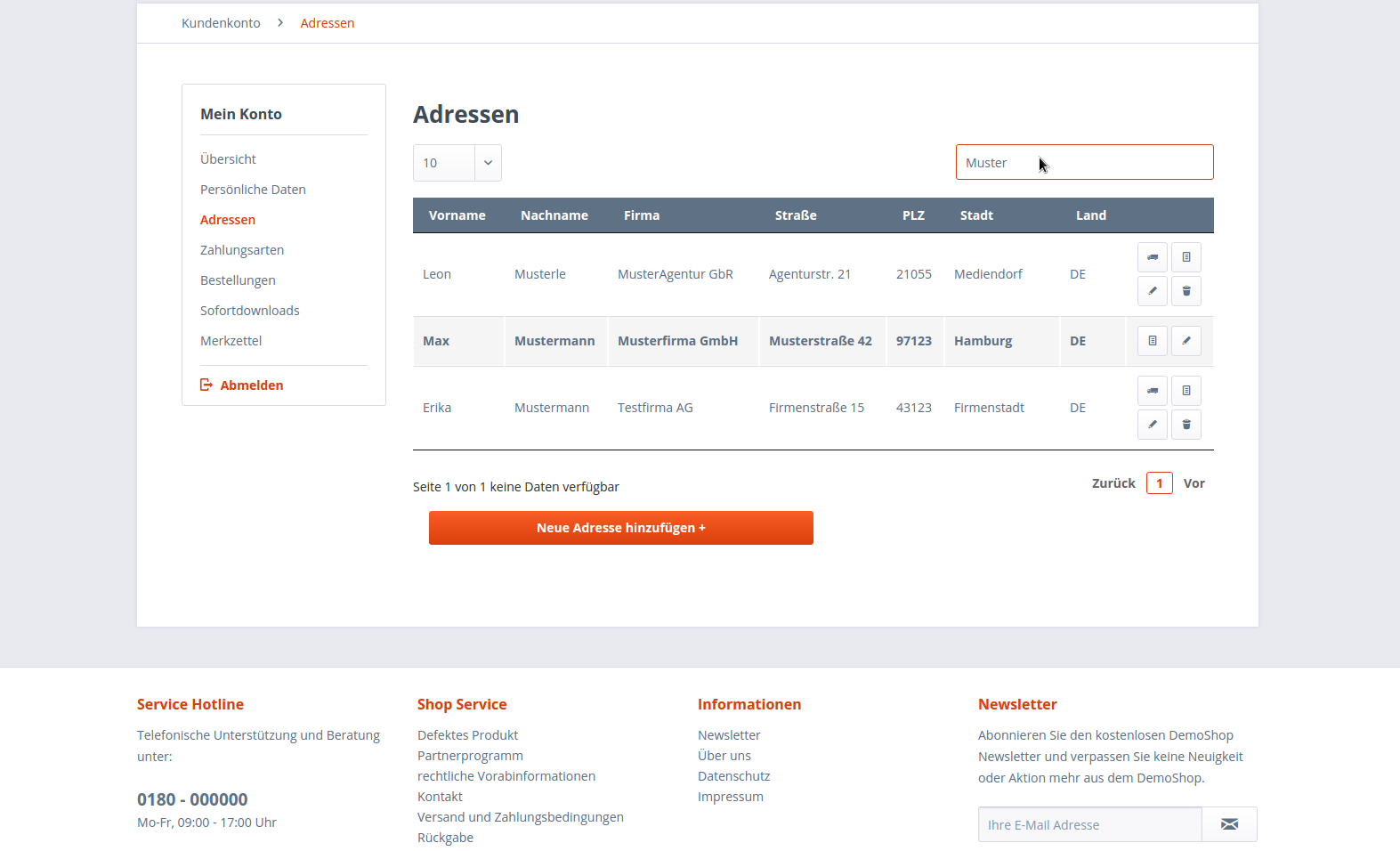Click Adressen breadcrumb link

(328, 23)
